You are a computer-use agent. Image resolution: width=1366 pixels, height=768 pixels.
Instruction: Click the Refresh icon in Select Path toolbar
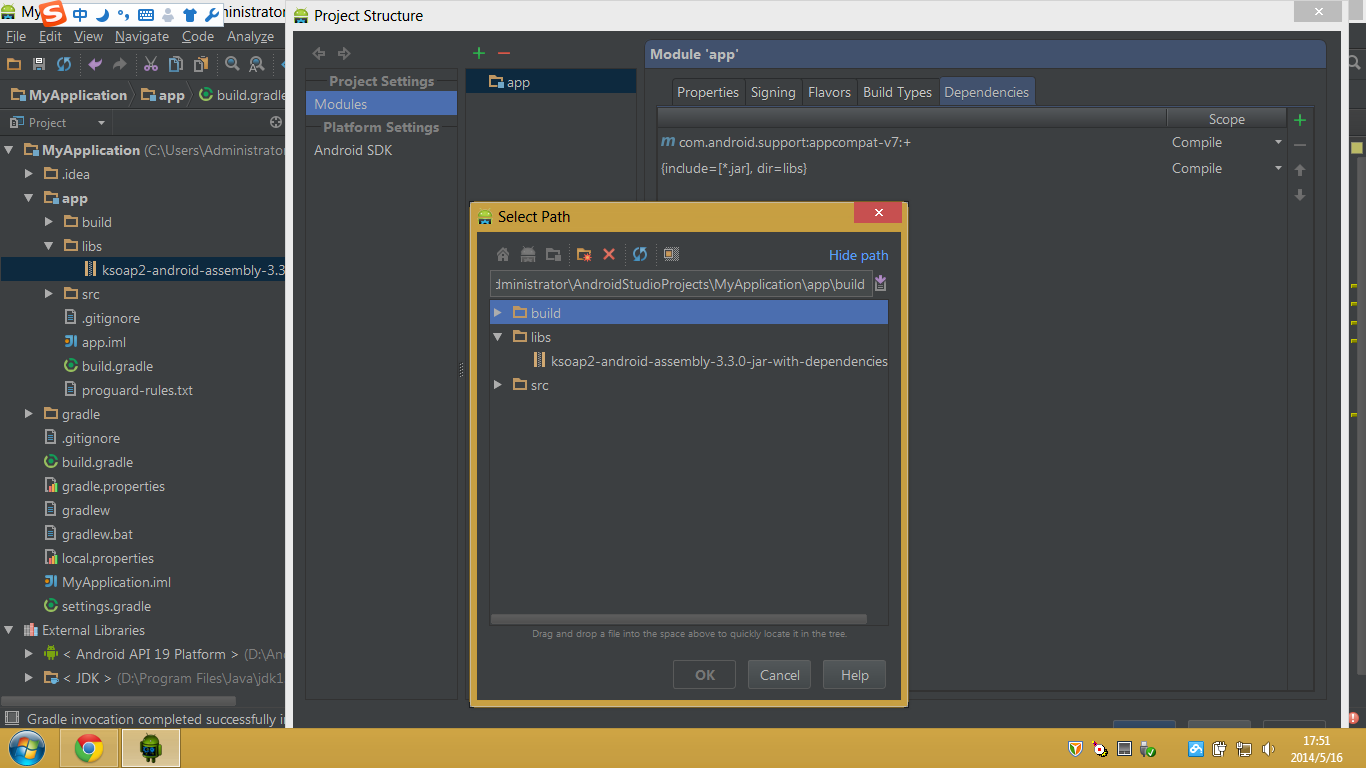point(640,254)
